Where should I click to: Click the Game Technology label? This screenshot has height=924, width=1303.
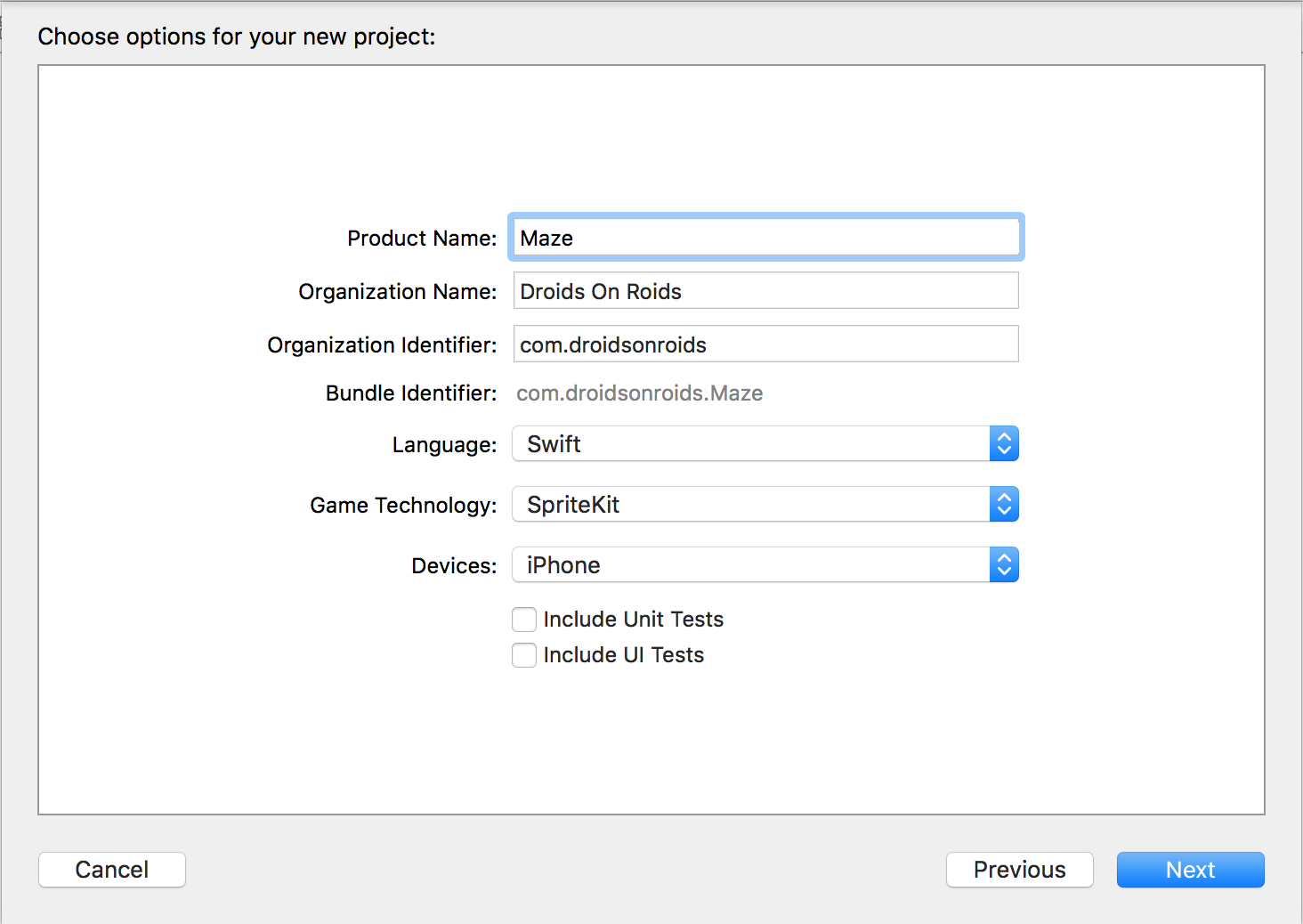[403, 506]
